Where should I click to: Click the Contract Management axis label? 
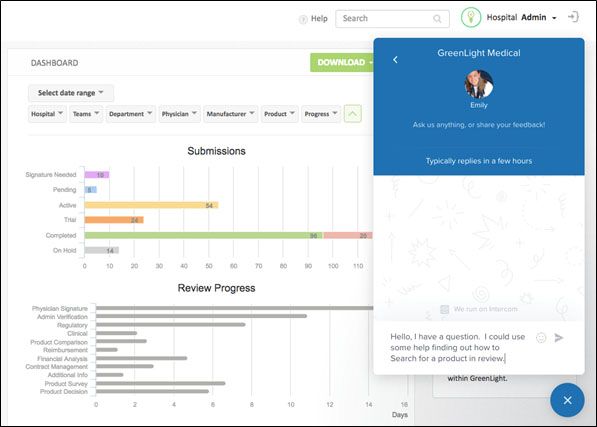56,366
